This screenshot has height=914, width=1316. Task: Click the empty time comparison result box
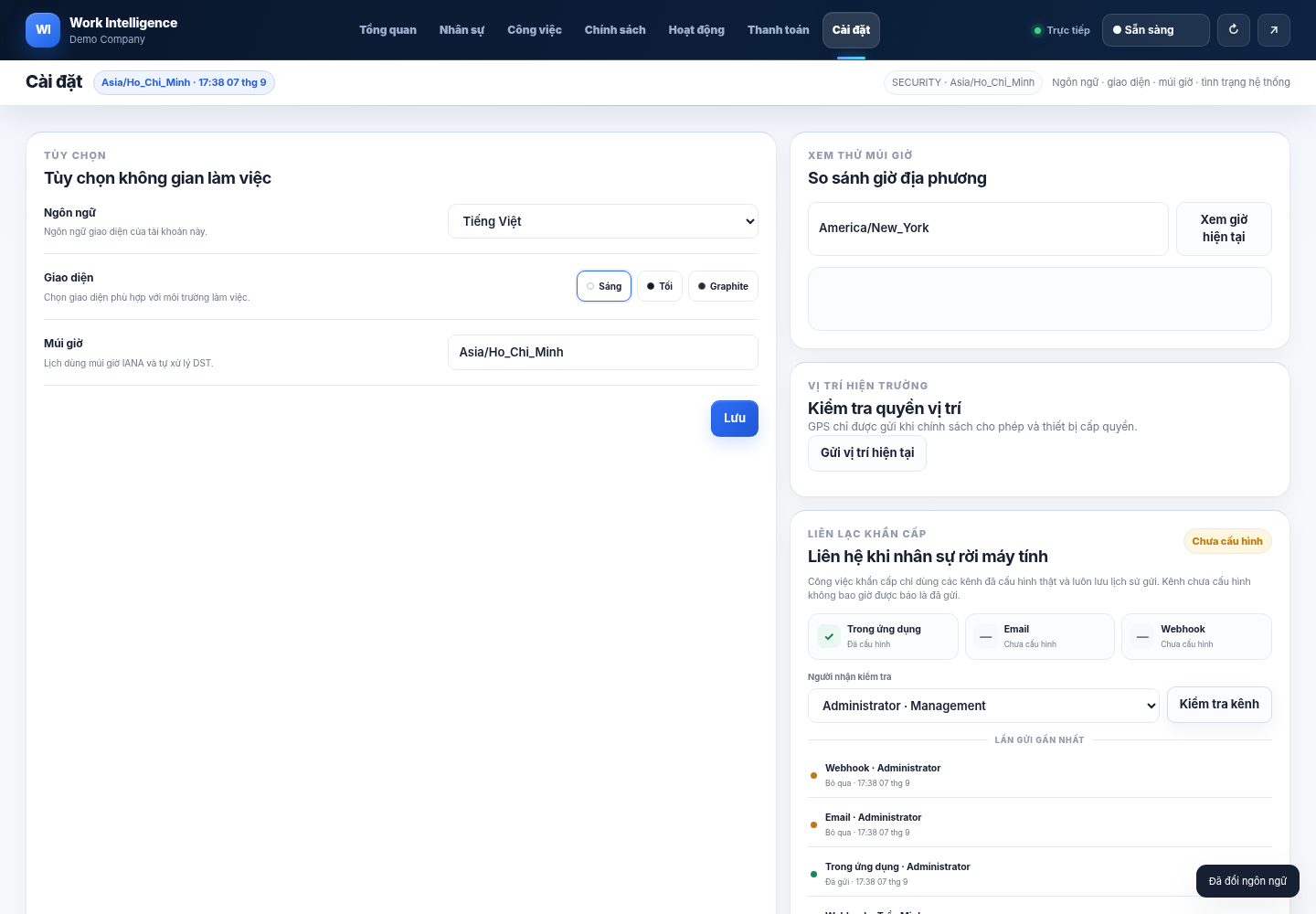(x=1040, y=299)
